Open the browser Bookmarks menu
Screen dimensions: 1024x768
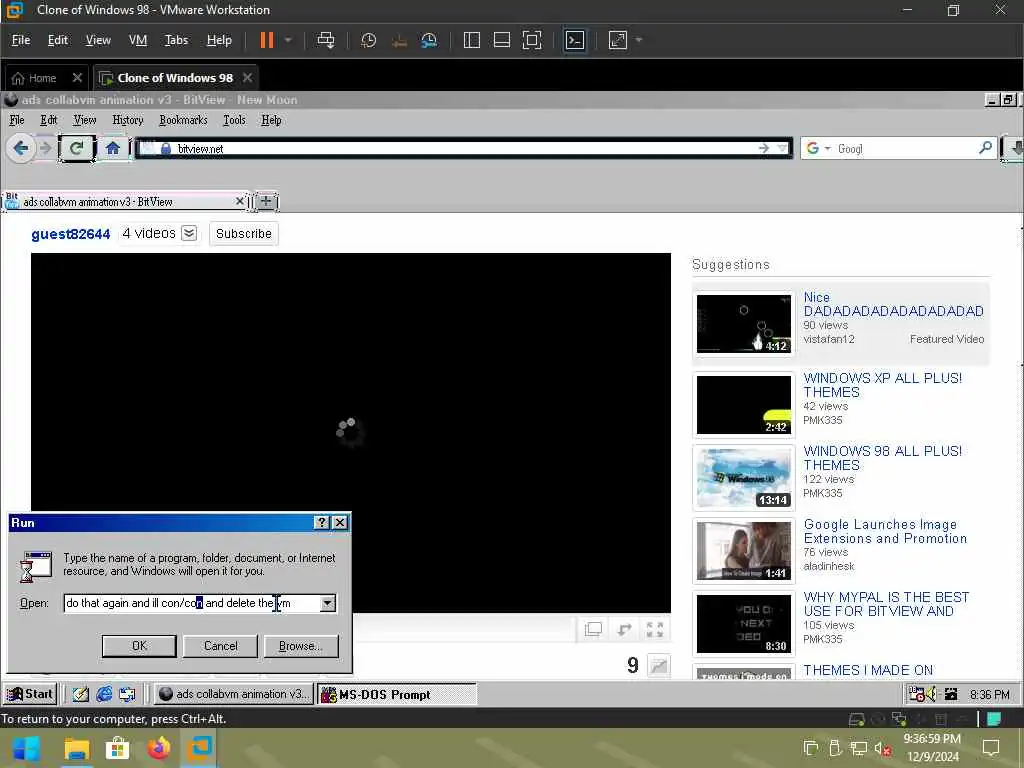(x=184, y=120)
